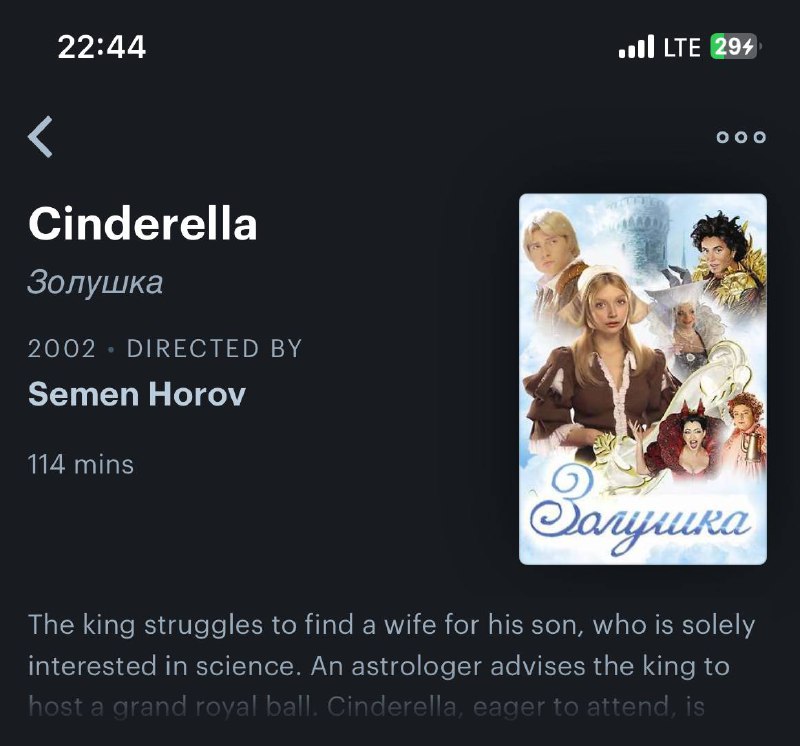Open films released in 2002

pyautogui.click(x=62, y=349)
